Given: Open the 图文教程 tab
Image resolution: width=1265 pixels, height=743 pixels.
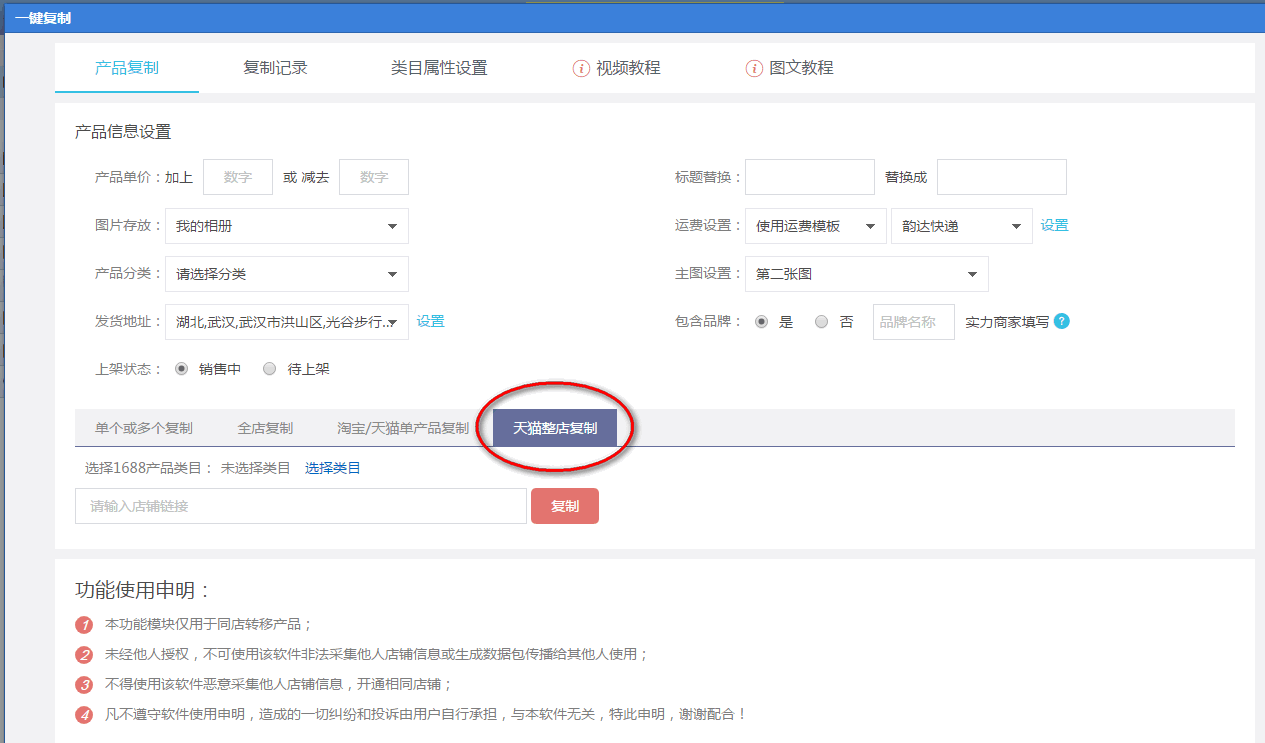Looking at the screenshot, I should point(802,68).
